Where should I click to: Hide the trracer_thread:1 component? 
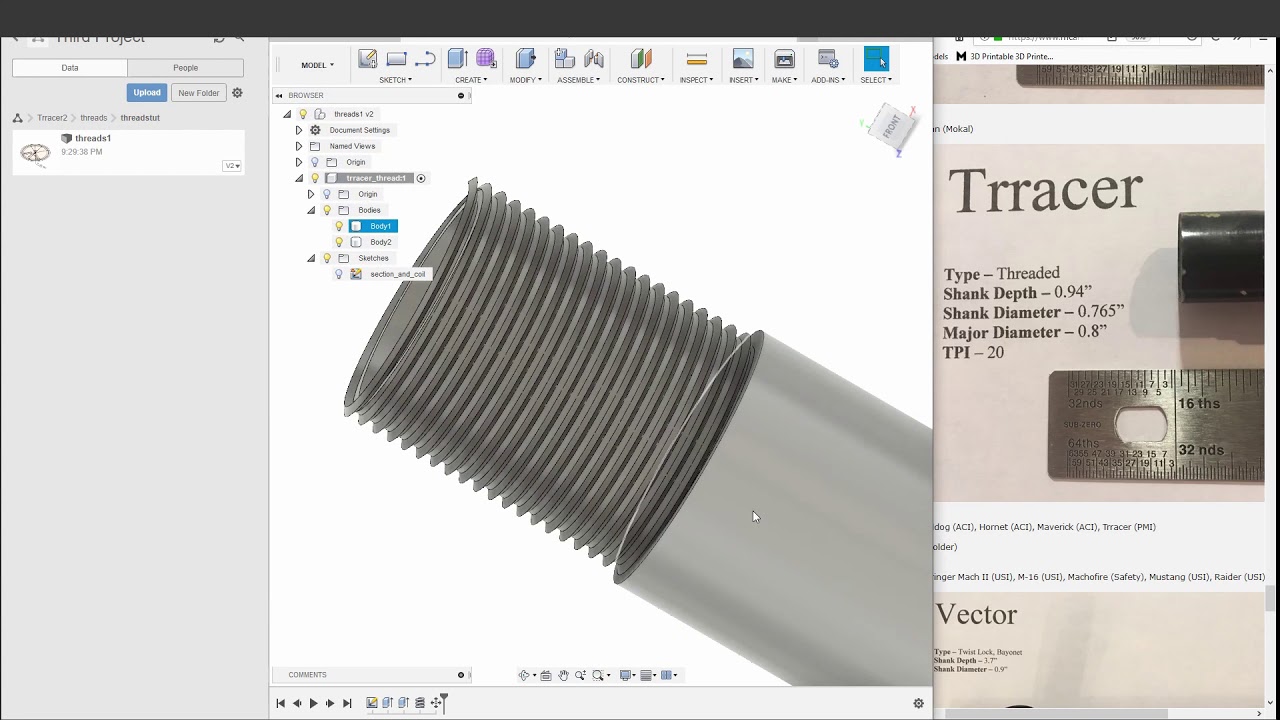pos(315,178)
